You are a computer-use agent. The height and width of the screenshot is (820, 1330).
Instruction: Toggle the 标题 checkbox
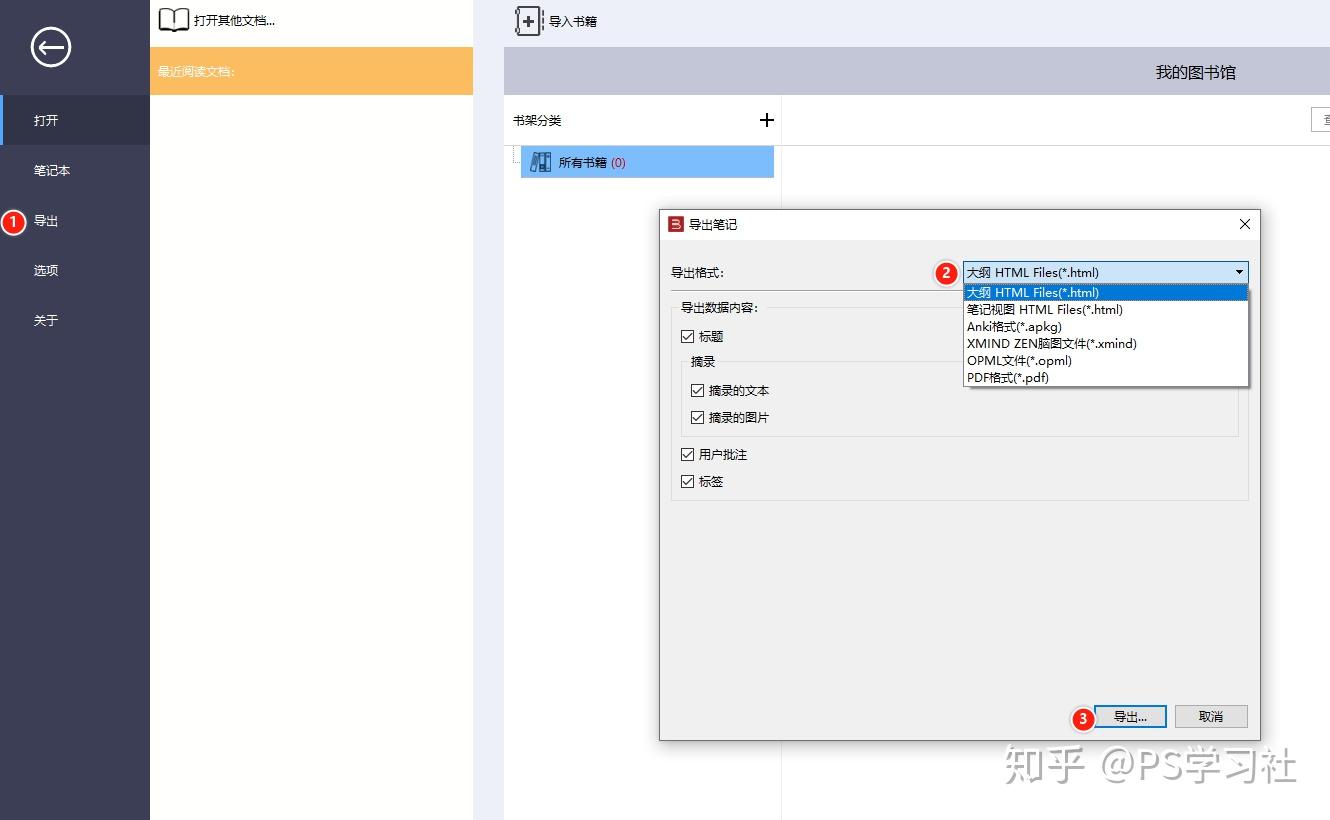tap(687, 337)
